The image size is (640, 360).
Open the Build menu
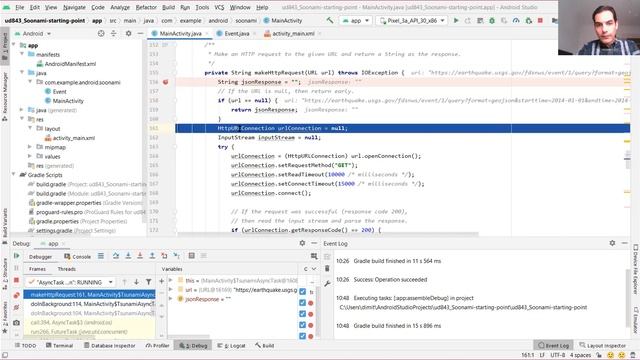[168, 7]
